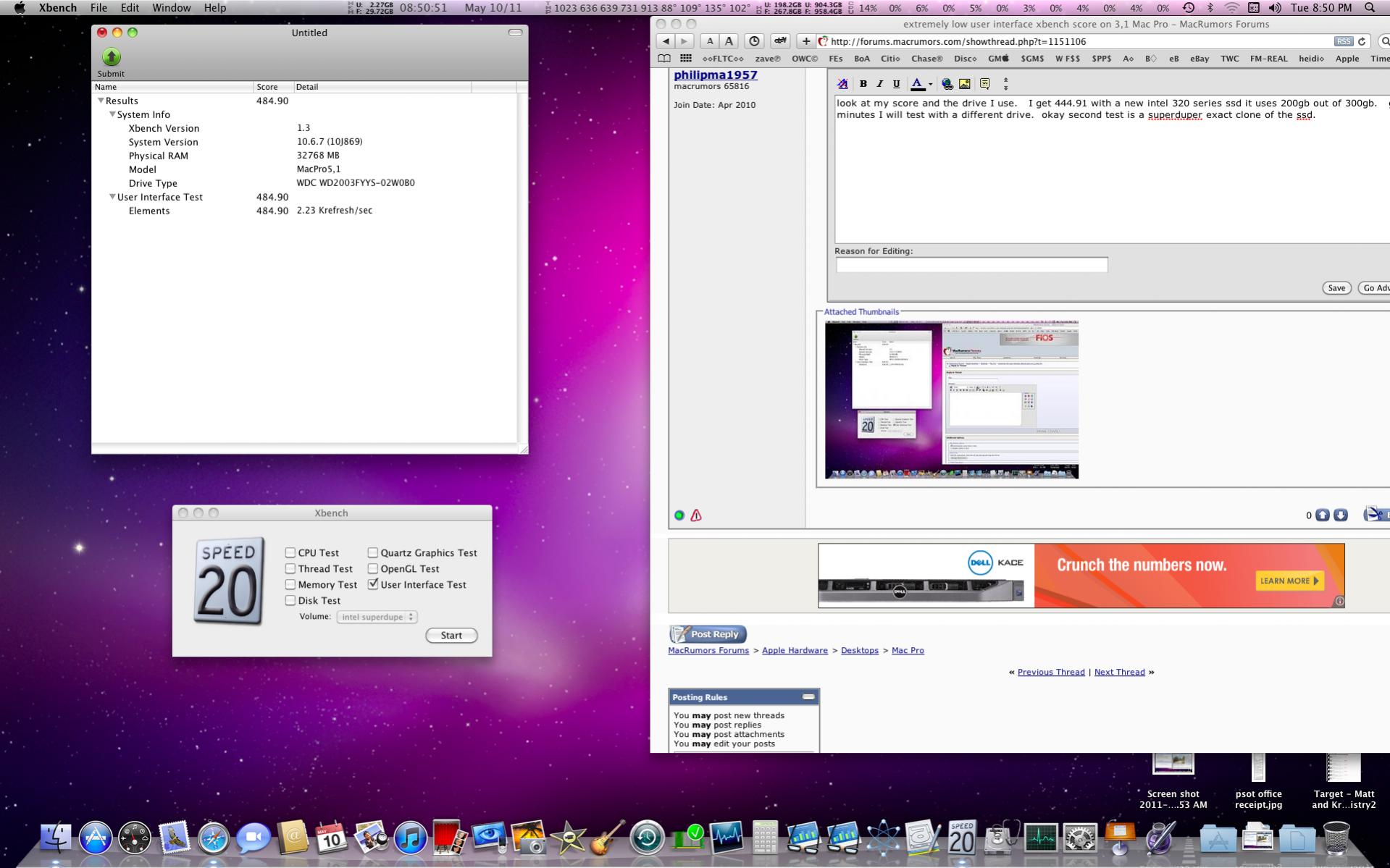Viewport: 1390px width, 868px height.
Task: Open the File menu
Action: (x=99, y=8)
